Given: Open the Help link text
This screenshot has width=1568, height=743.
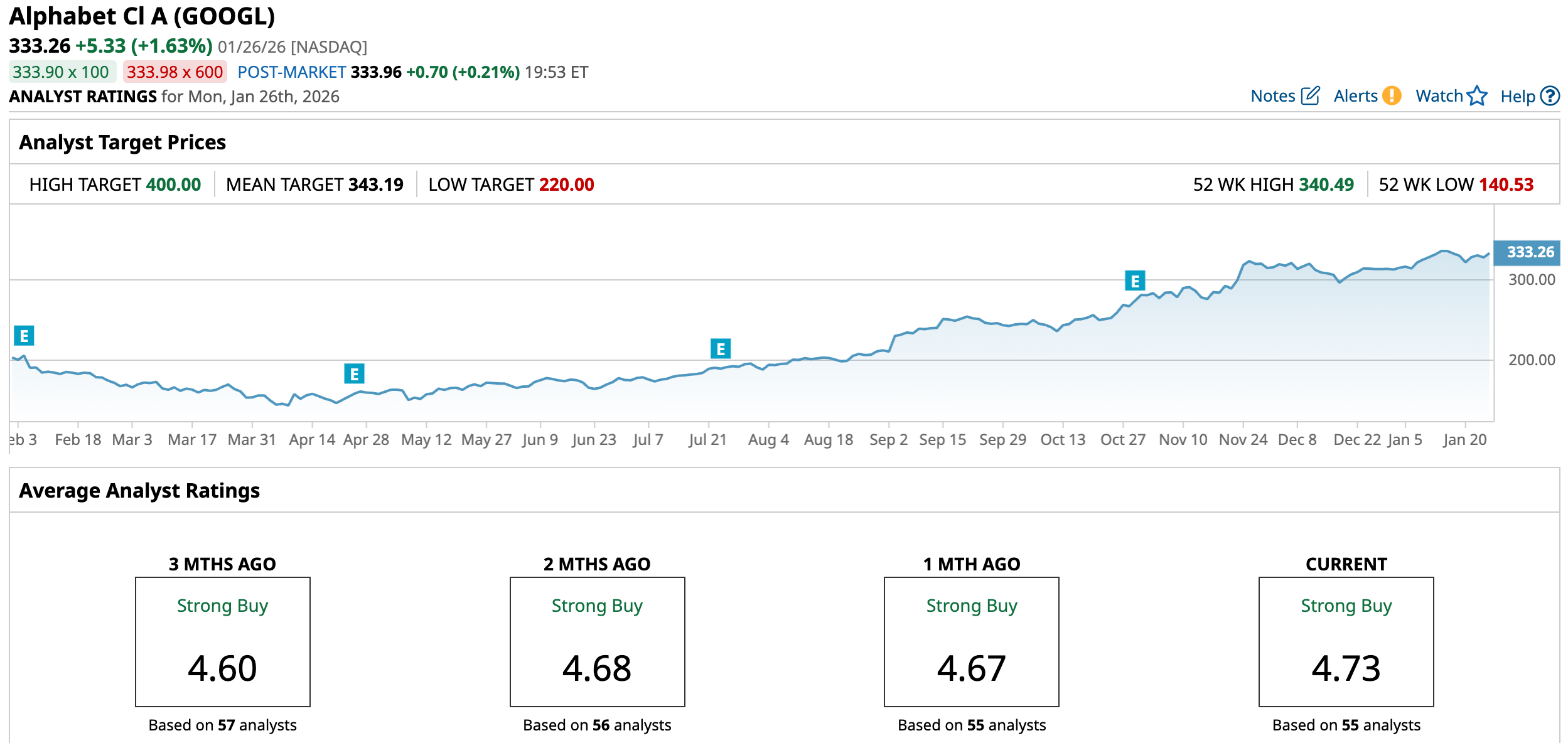Looking at the screenshot, I should 1517,97.
